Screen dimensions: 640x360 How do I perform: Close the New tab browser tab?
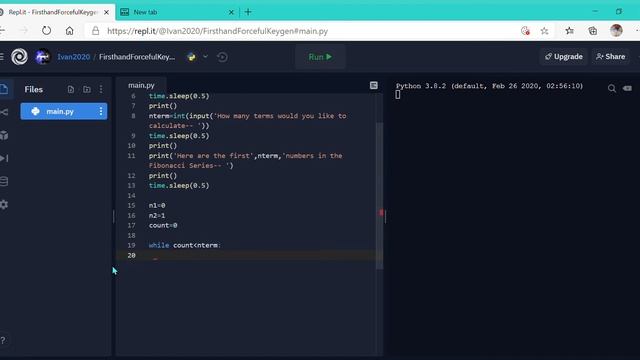coord(231,12)
